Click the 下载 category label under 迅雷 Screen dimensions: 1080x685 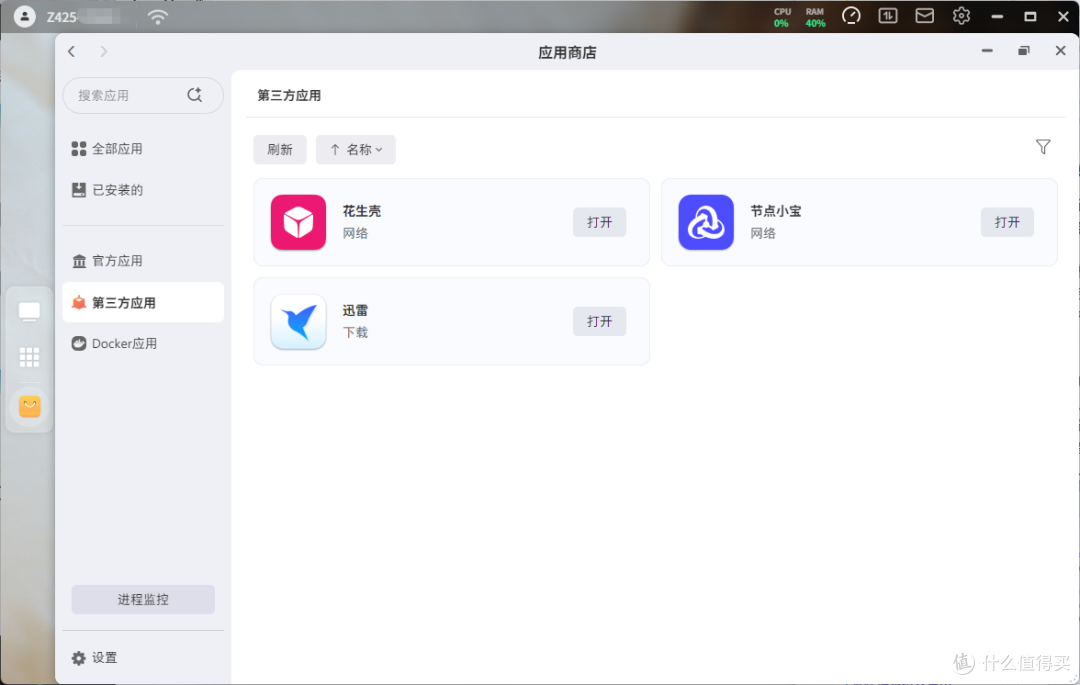point(355,333)
